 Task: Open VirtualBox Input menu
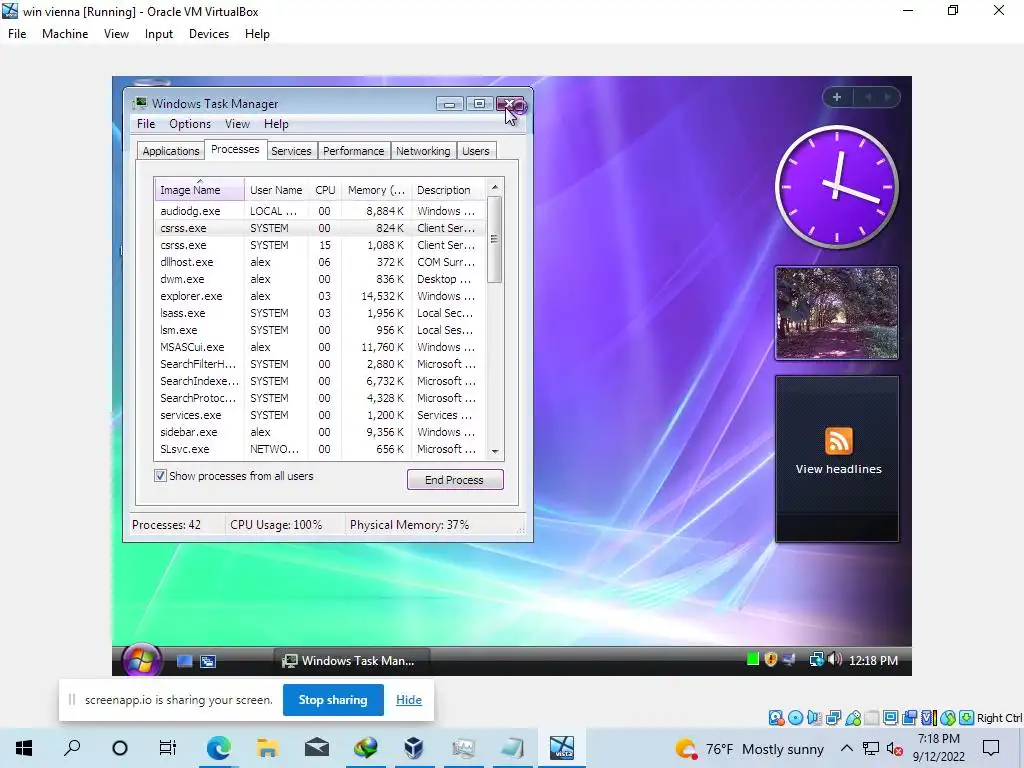159,34
